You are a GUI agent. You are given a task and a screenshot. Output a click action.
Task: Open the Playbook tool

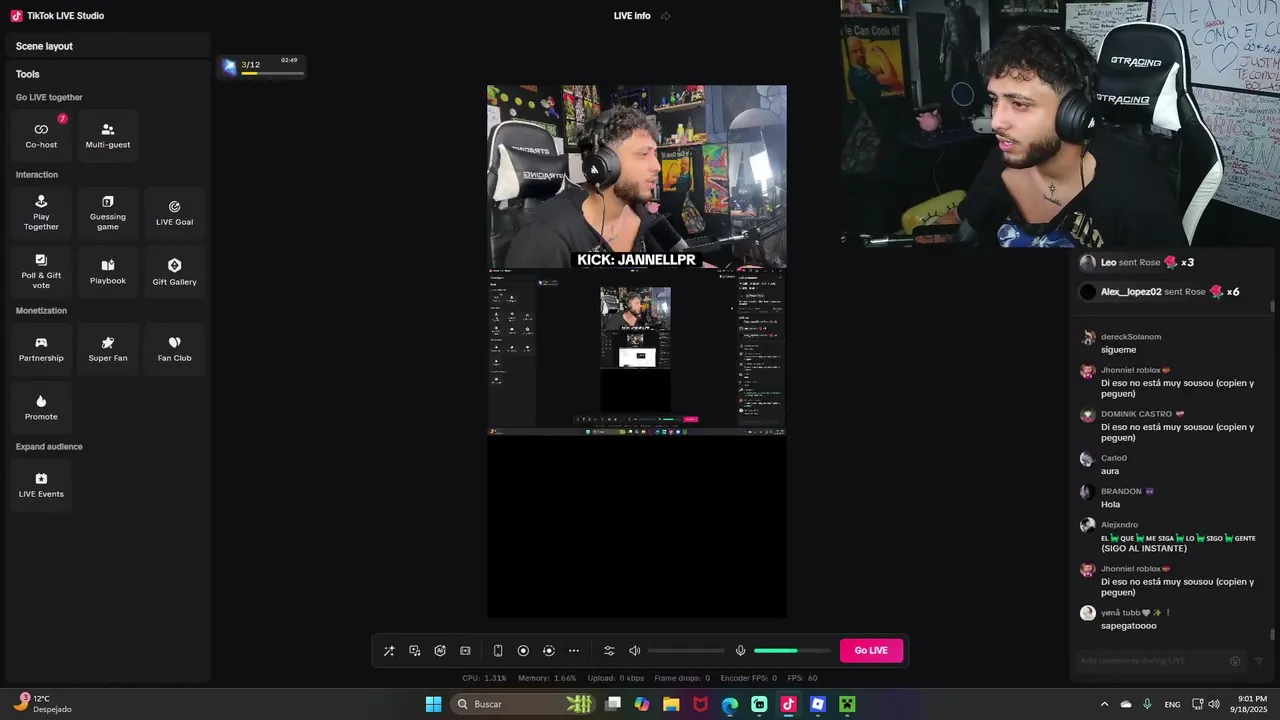click(x=108, y=272)
